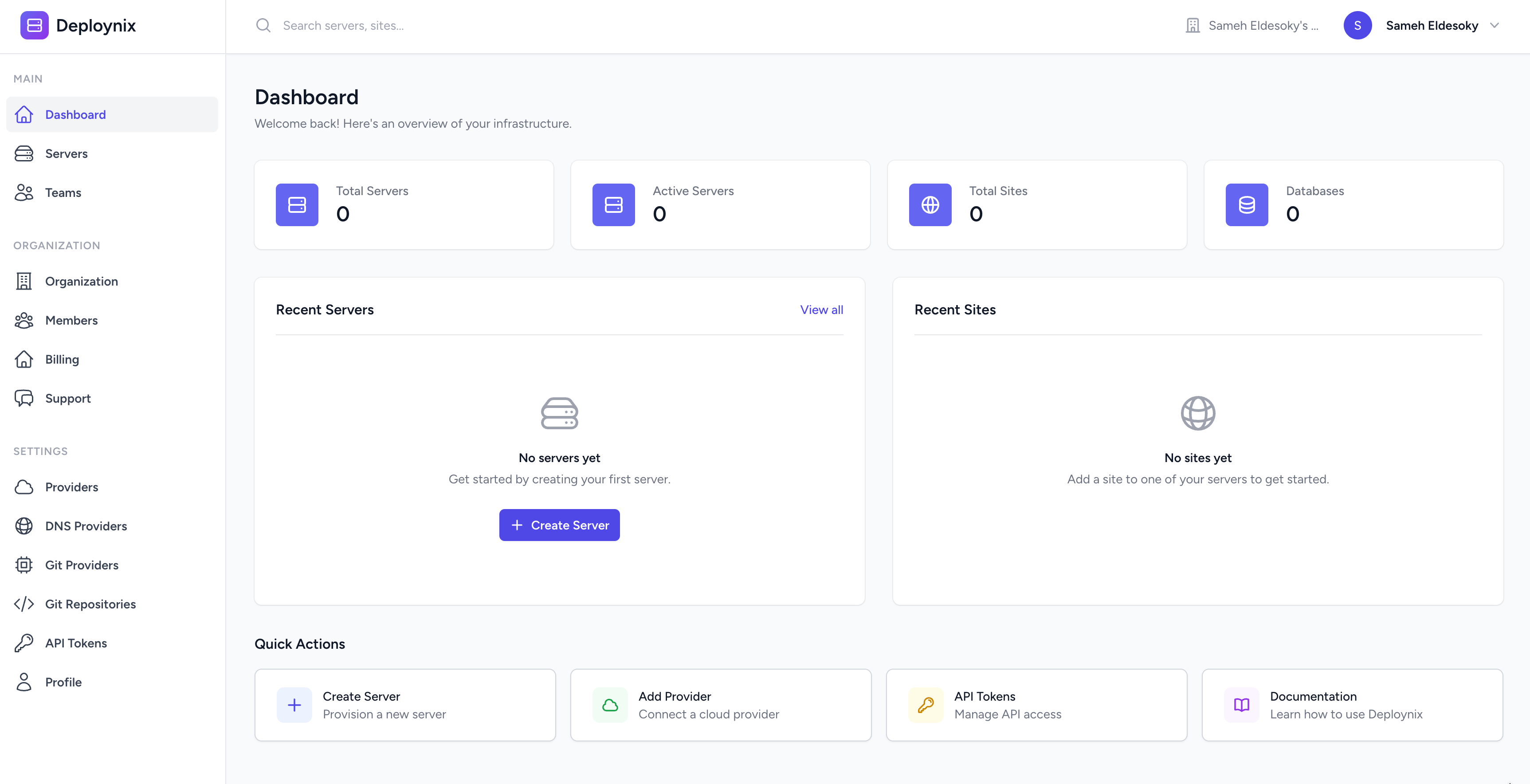Click the user avatar circle labeled S
Screen dimensions: 1530x784
1358,25
